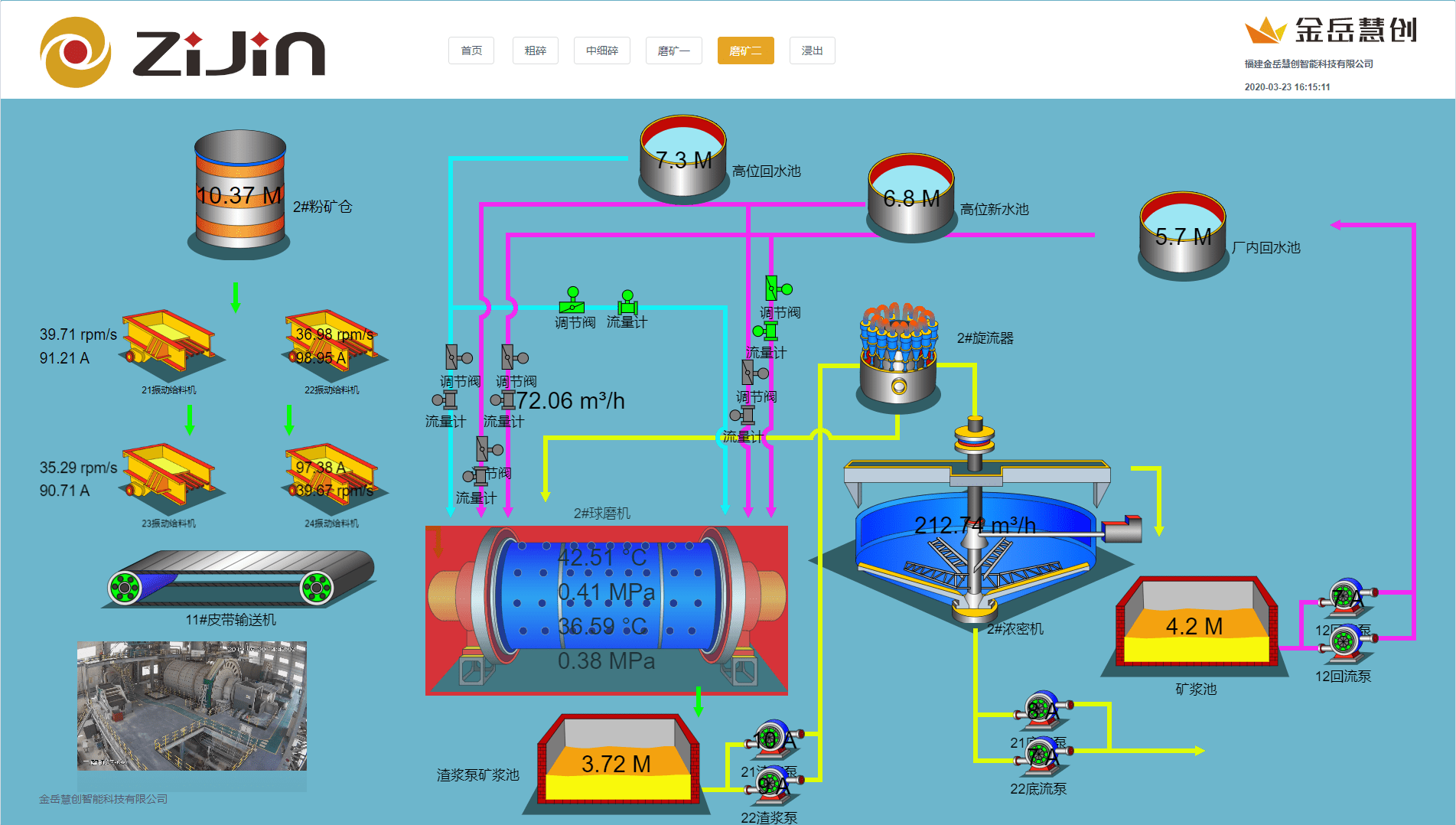Switch to the 粗碎 tab
Viewport: 1456px width, 825px height.
[536, 51]
